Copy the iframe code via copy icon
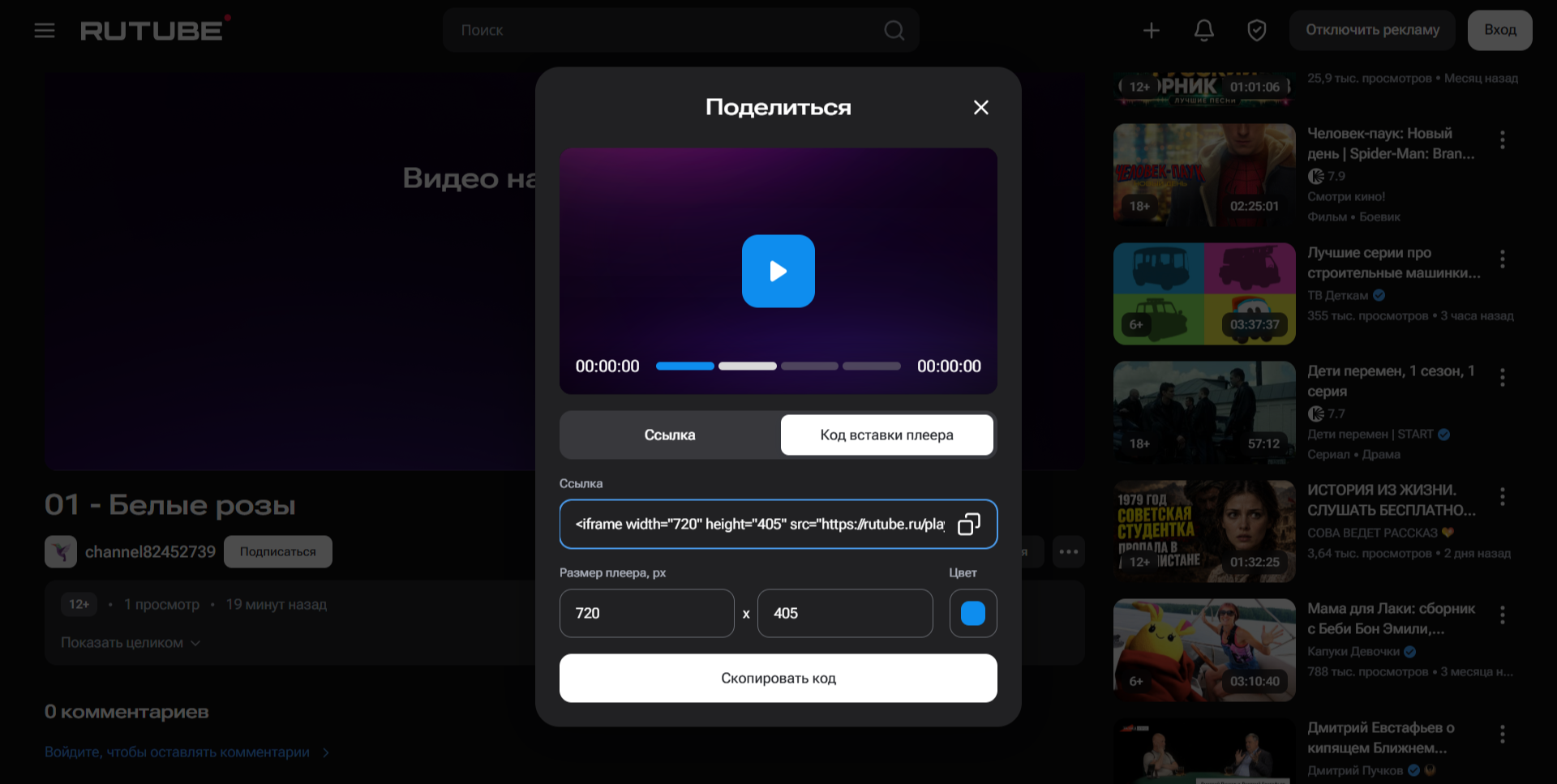Viewport: 1557px width, 784px height. [969, 524]
